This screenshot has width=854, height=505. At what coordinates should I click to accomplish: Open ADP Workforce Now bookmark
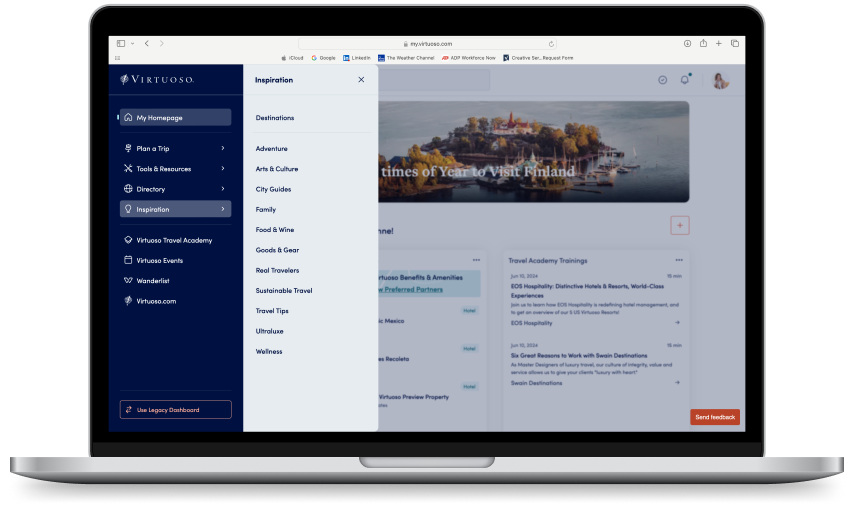coord(468,58)
